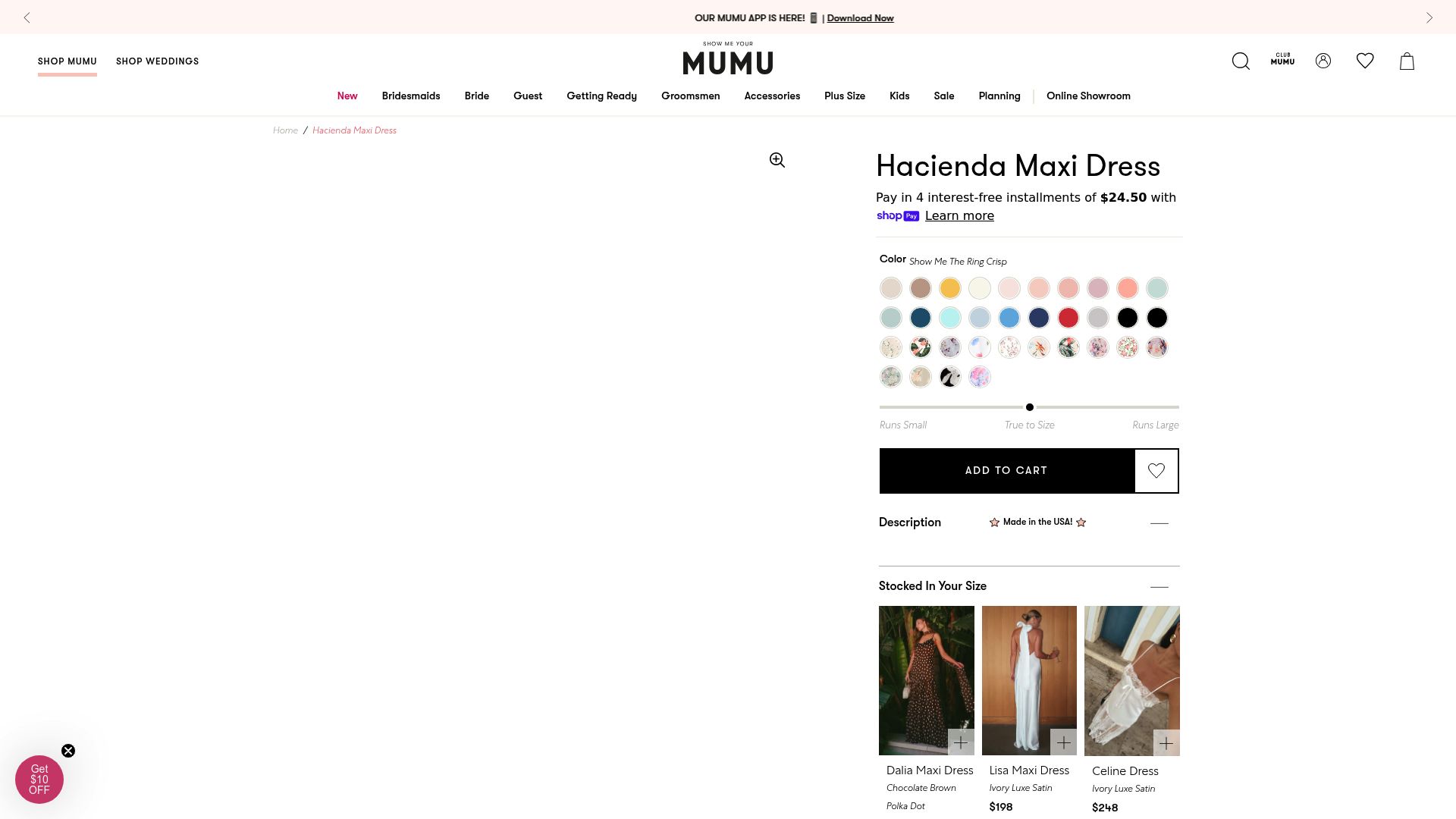
Task: Open the Guest menu
Action: pyautogui.click(x=528, y=96)
